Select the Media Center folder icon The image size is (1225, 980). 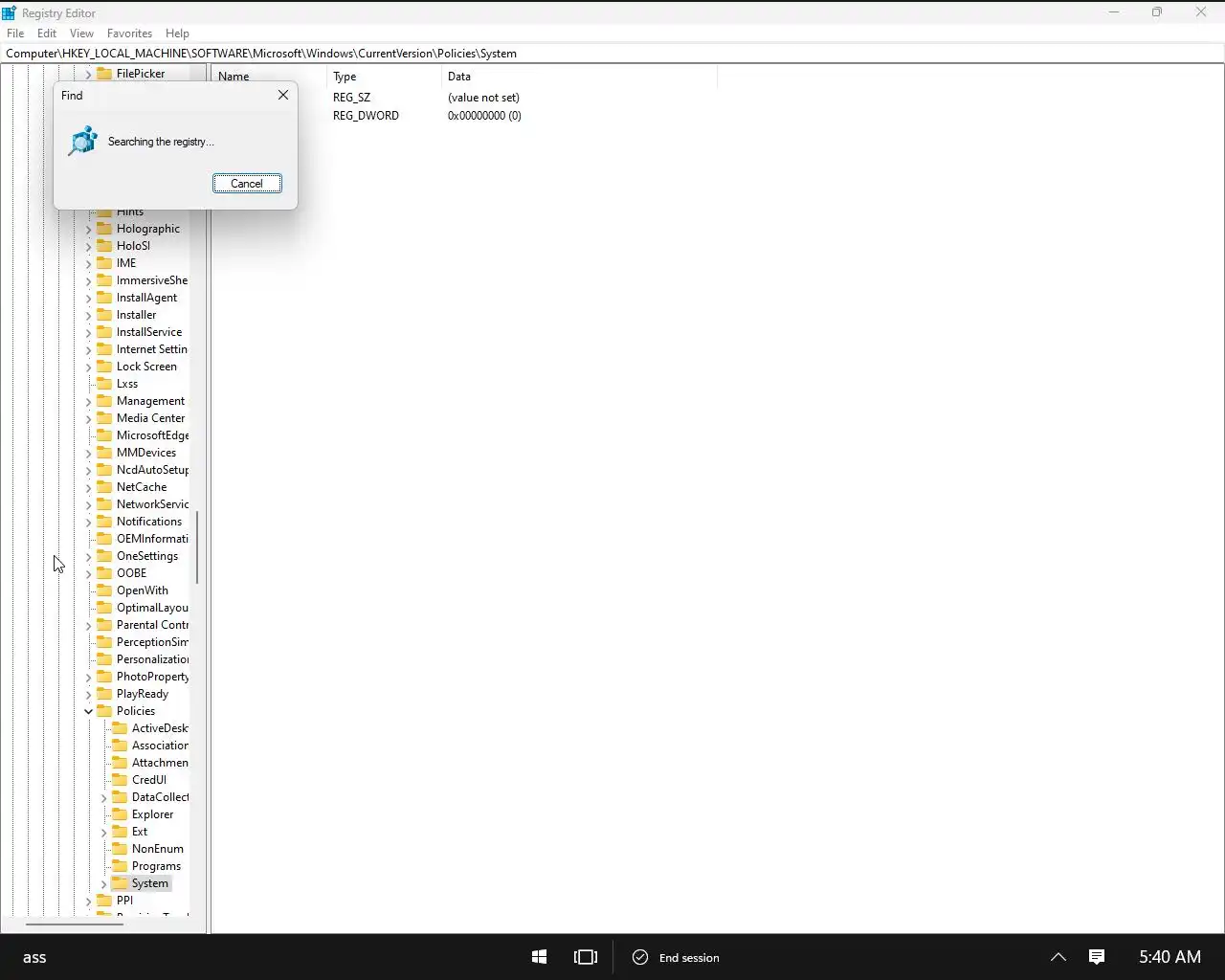pos(104,418)
